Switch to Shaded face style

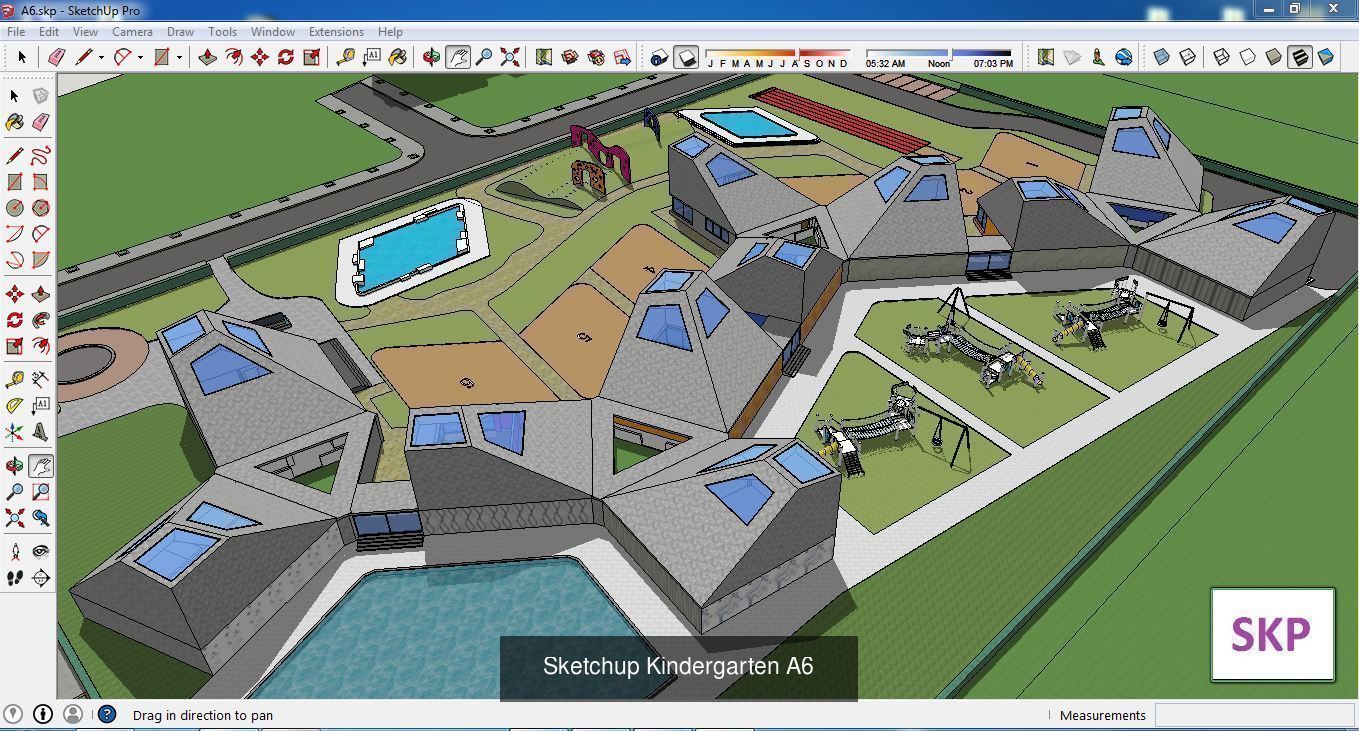coord(1274,57)
